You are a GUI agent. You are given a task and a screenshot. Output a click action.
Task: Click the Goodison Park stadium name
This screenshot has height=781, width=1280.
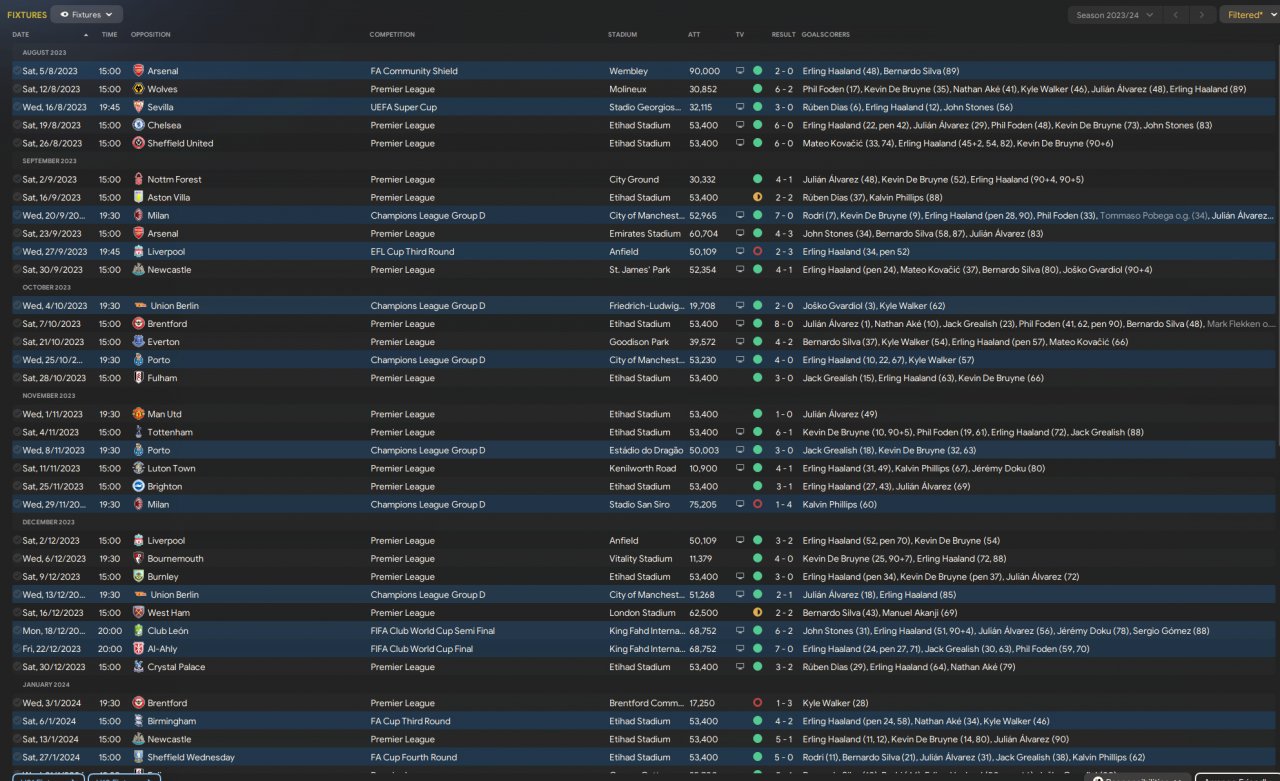pyautogui.click(x=637, y=342)
